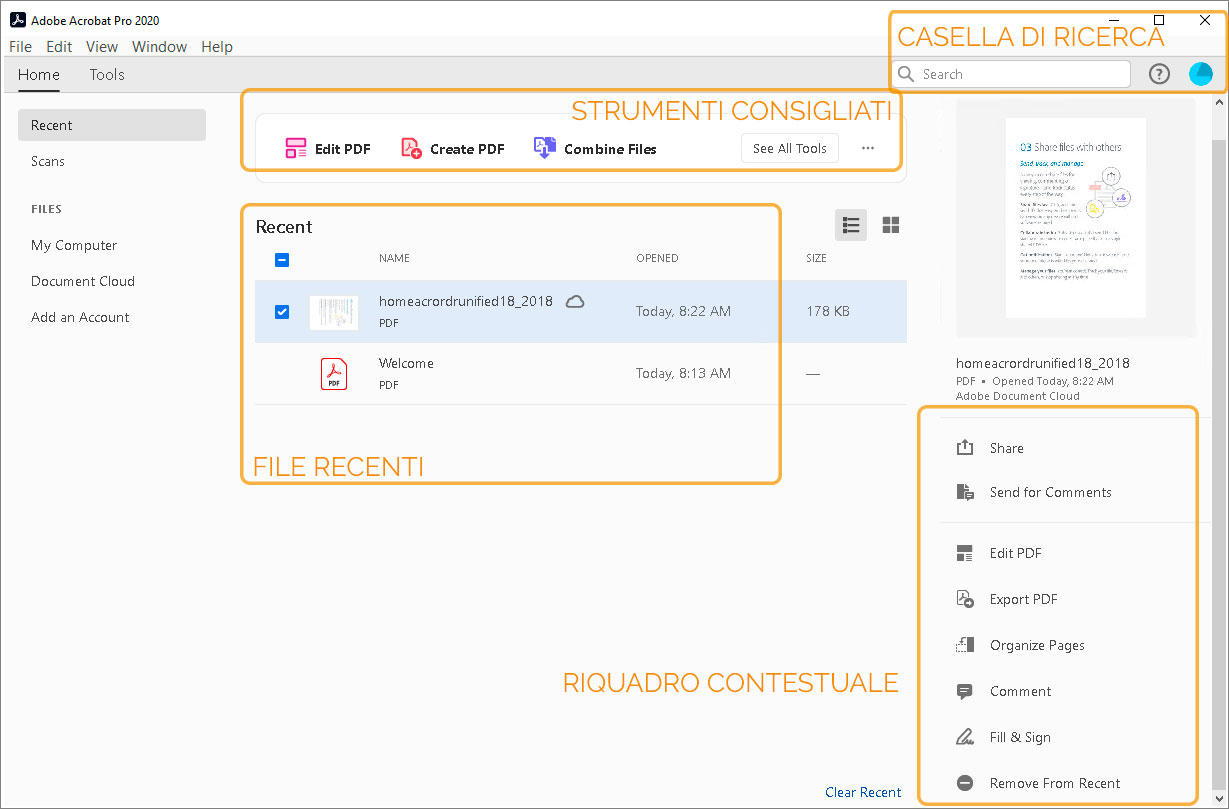Click the homeacrordrunified18_2018 file name in list
This screenshot has height=809, width=1229.
pos(466,301)
